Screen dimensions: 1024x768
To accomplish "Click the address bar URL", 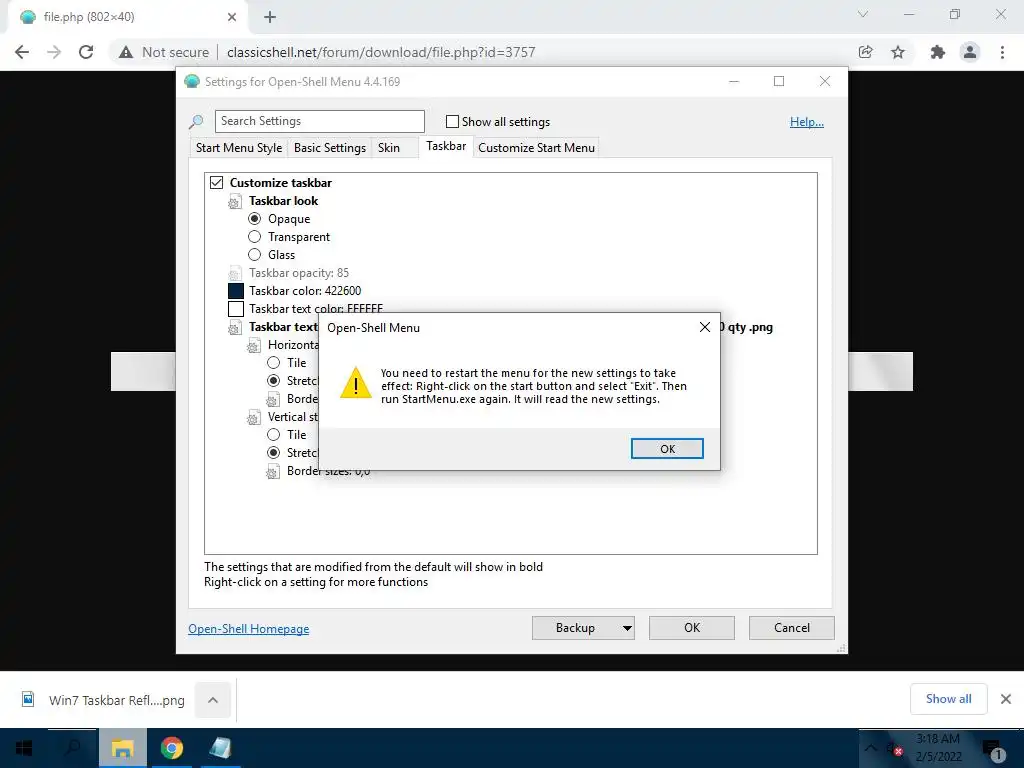I will click(x=381, y=52).
